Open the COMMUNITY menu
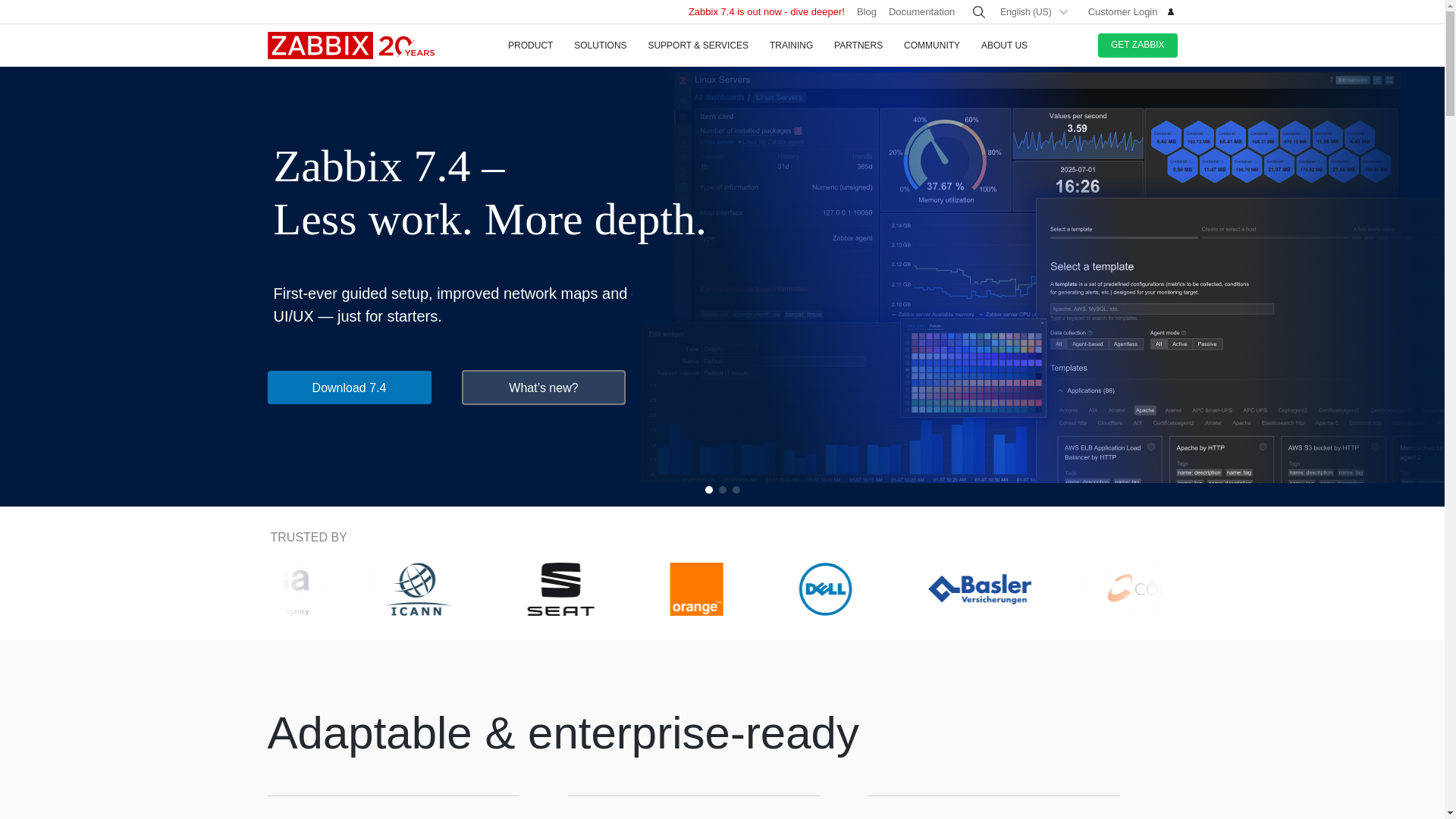This screenshot has width=1456, height=819. tap(931, 45)
